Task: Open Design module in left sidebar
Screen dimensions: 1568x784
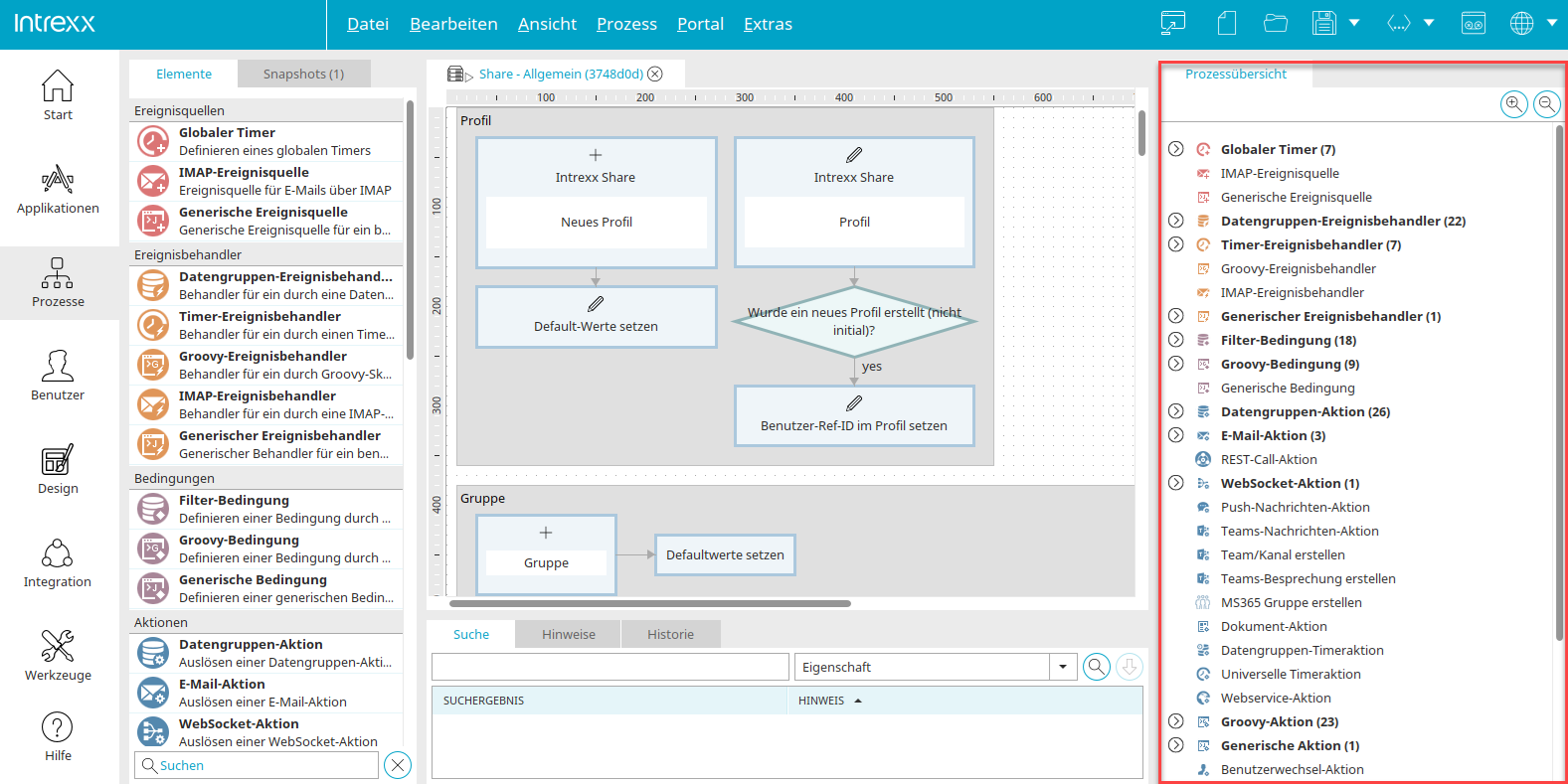Action: pos(58,469)
